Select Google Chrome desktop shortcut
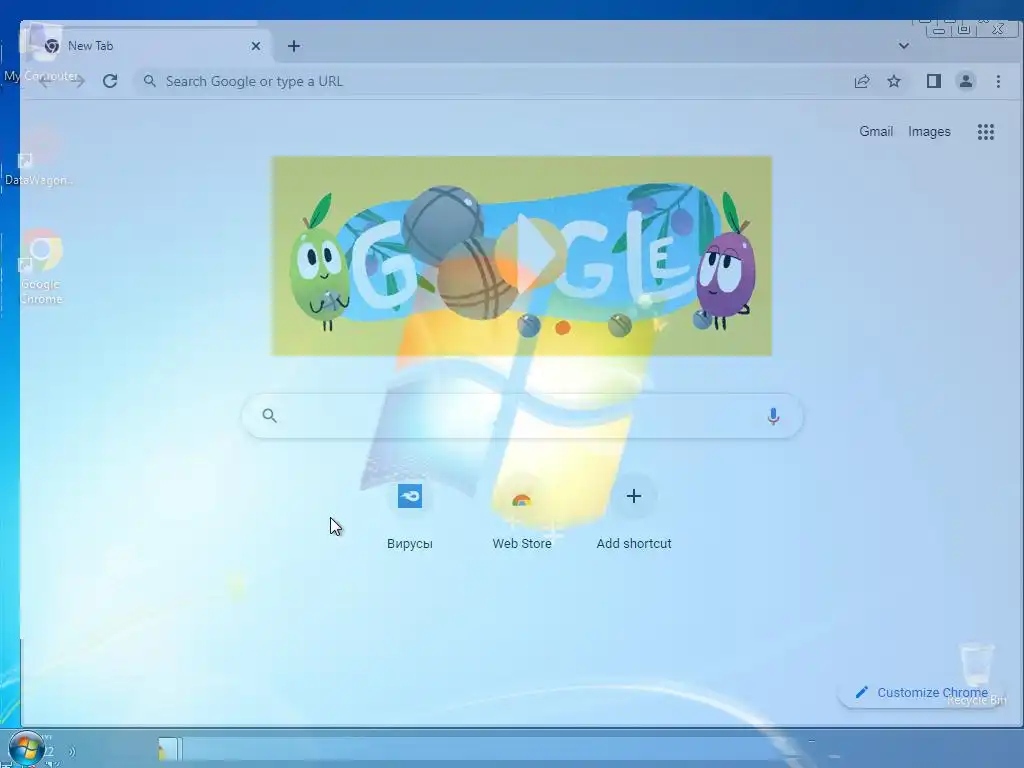The image size is (1024, 768). 40,266
